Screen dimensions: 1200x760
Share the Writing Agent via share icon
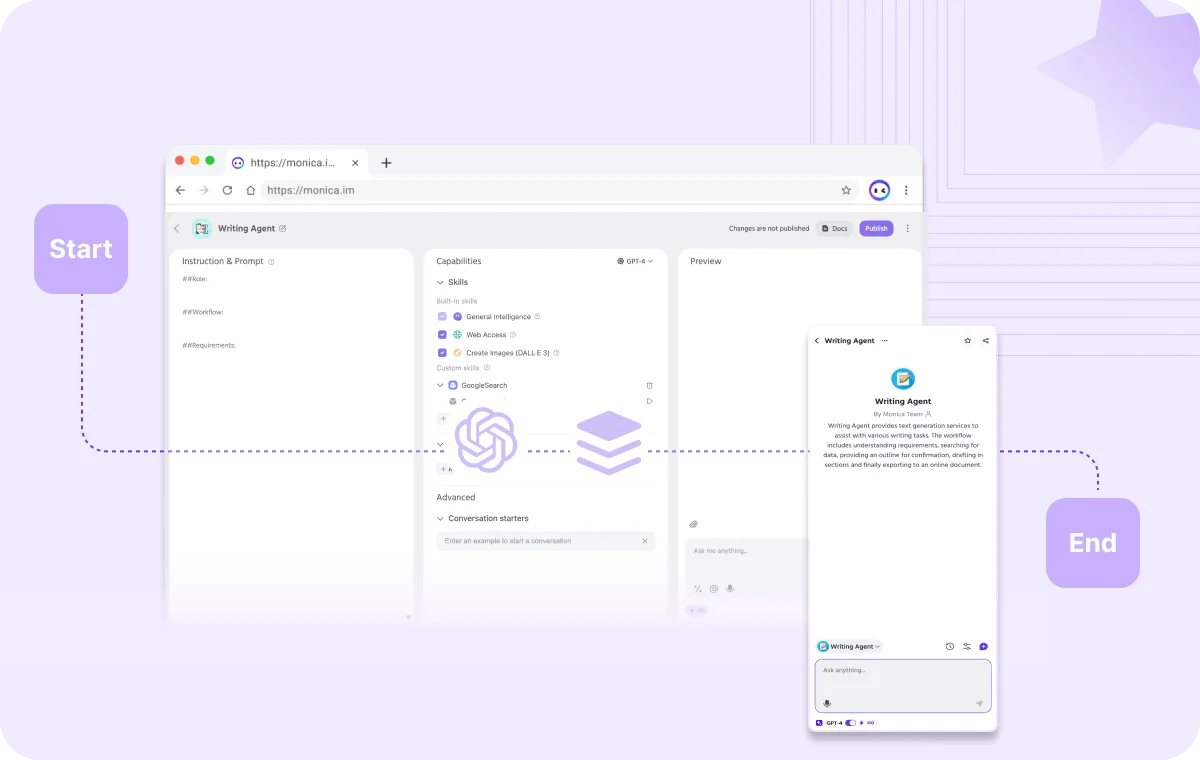[985, 341]
